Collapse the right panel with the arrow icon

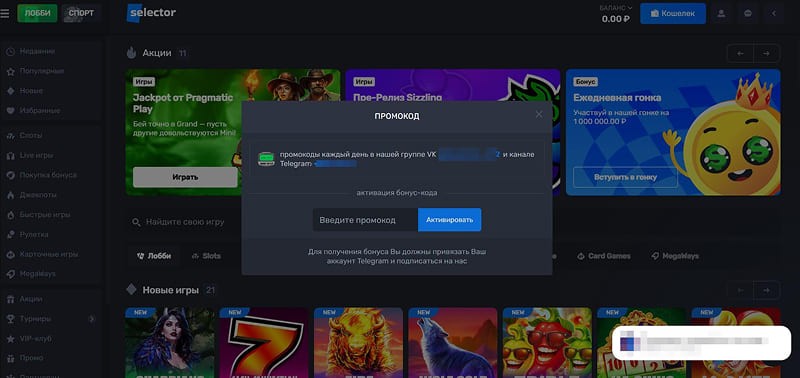pos(774,13)
